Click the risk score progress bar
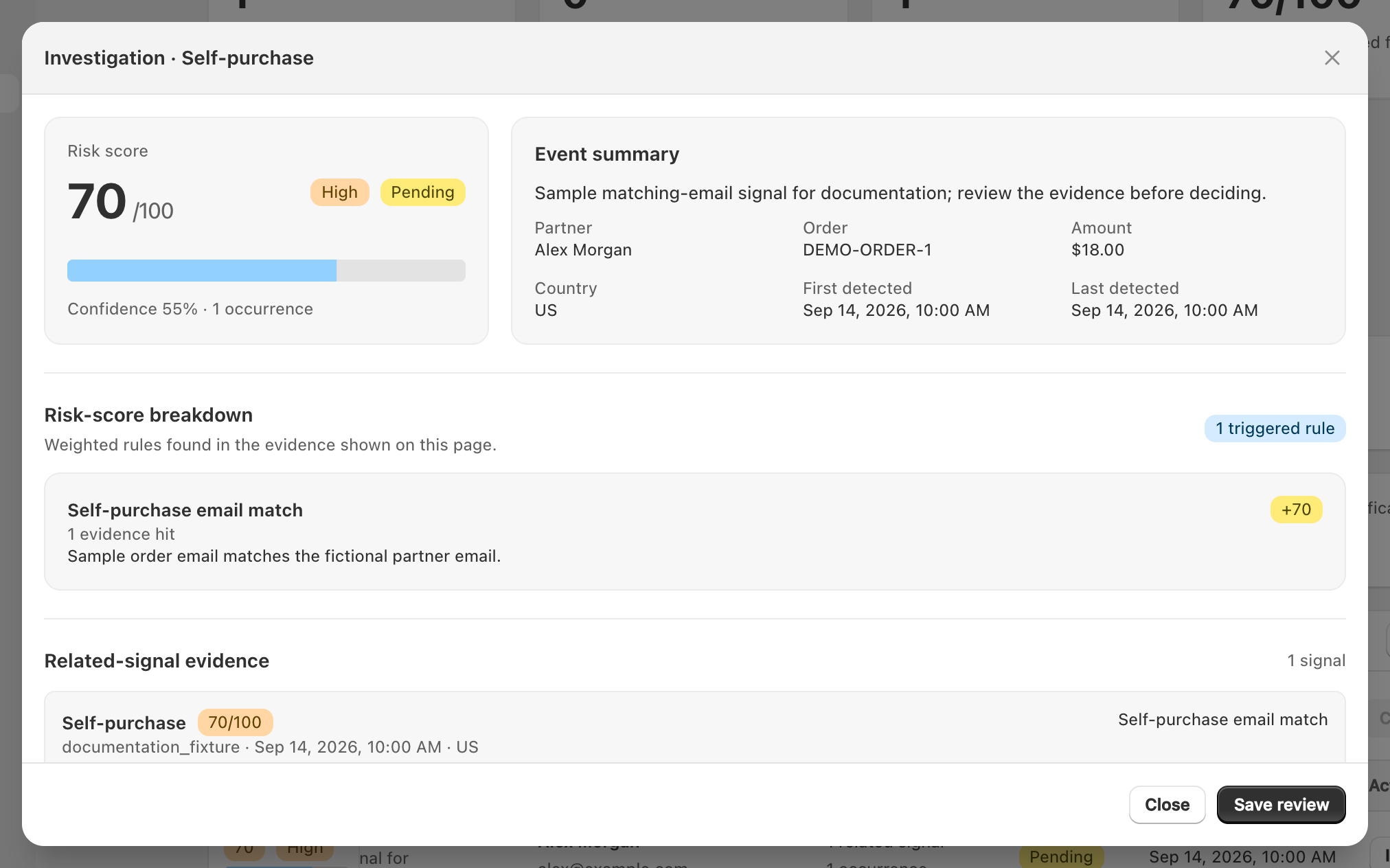The height and width of the screenshot is (868, 1390). point(266,271)
